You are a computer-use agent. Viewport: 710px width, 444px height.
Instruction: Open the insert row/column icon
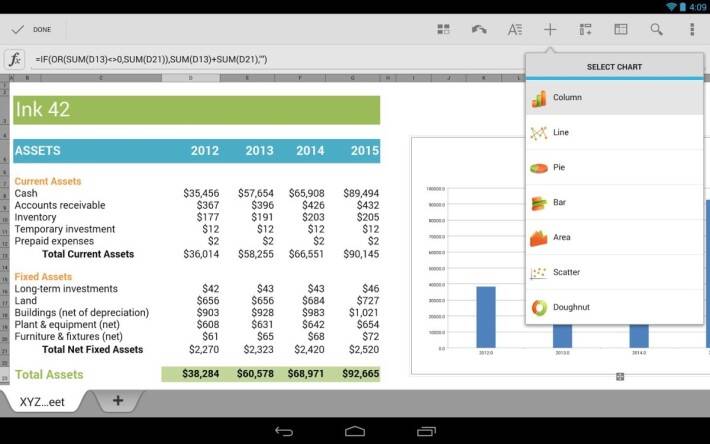pyautogui.click(x=585, y=29)
